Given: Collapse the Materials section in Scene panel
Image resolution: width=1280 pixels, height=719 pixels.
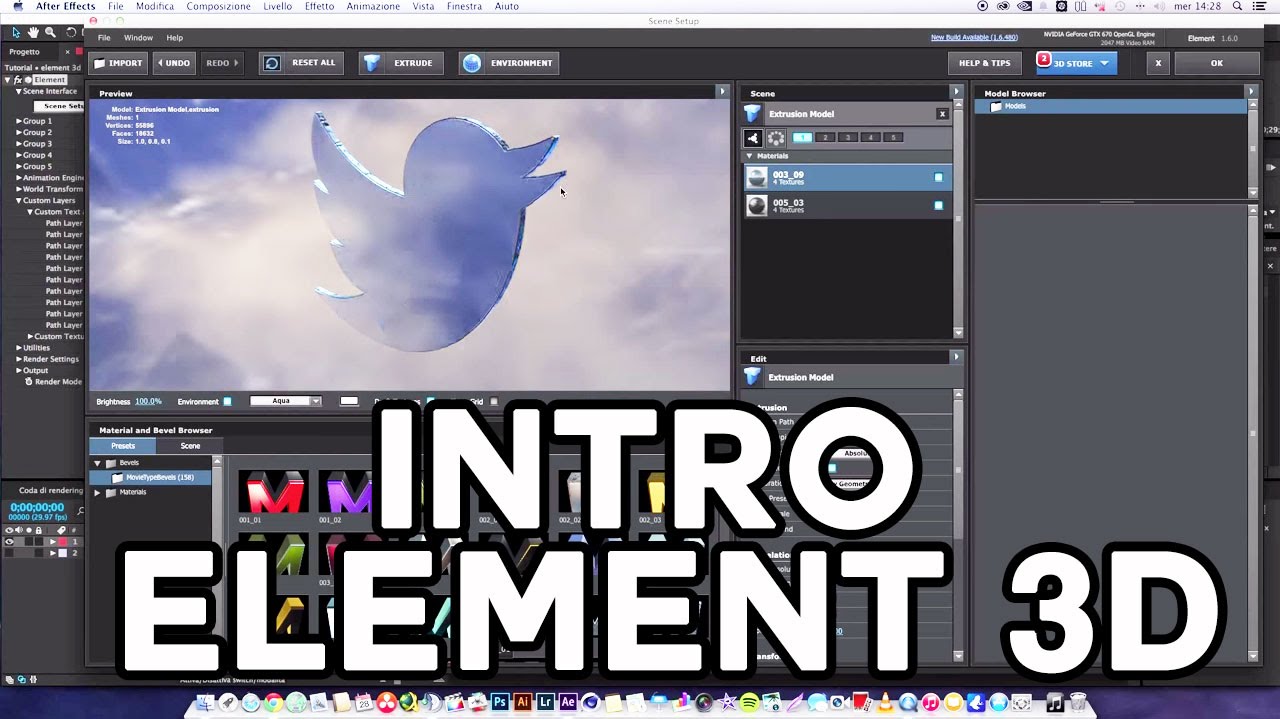Looking at the screenshot, I should (750, 156).
